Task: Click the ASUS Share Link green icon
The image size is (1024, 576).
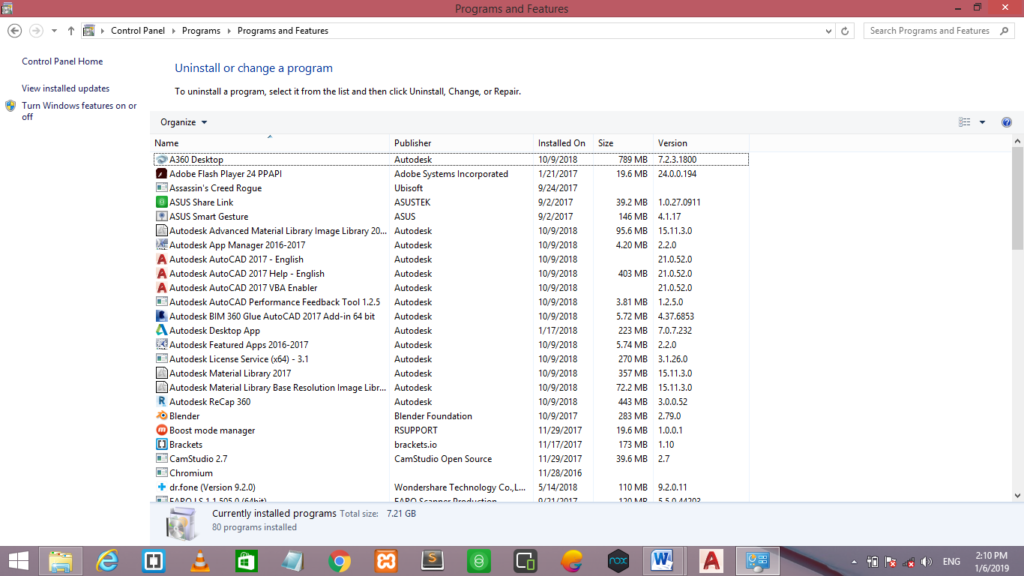Action: click(x=161, y=202)
